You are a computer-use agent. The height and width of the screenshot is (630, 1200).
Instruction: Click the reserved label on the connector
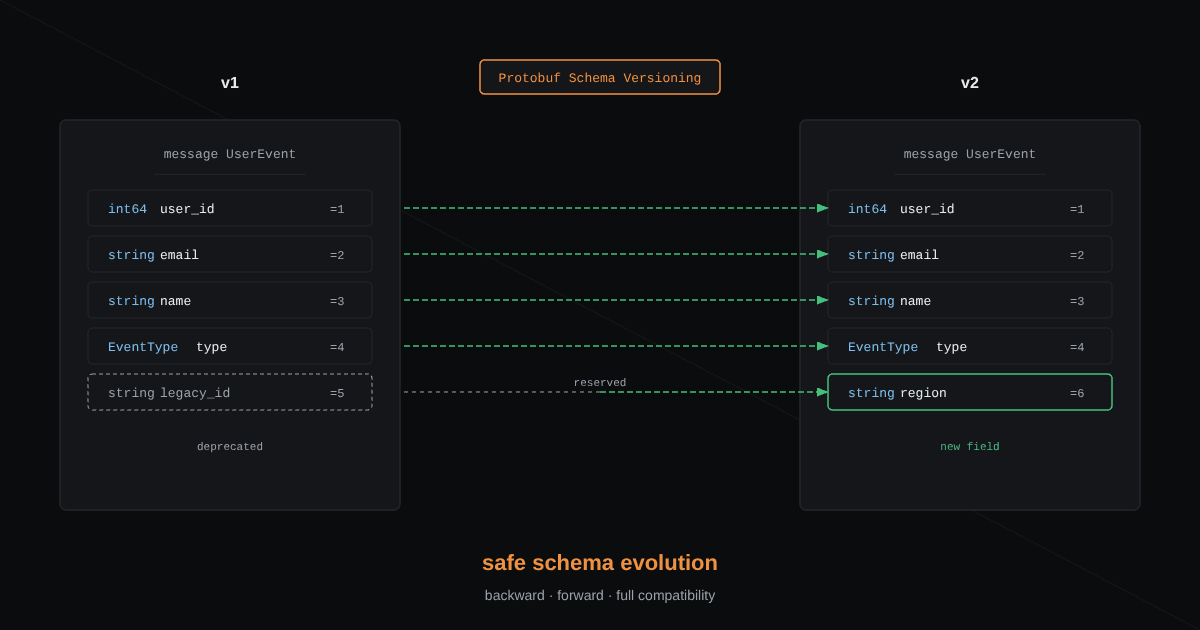point(600,383)
